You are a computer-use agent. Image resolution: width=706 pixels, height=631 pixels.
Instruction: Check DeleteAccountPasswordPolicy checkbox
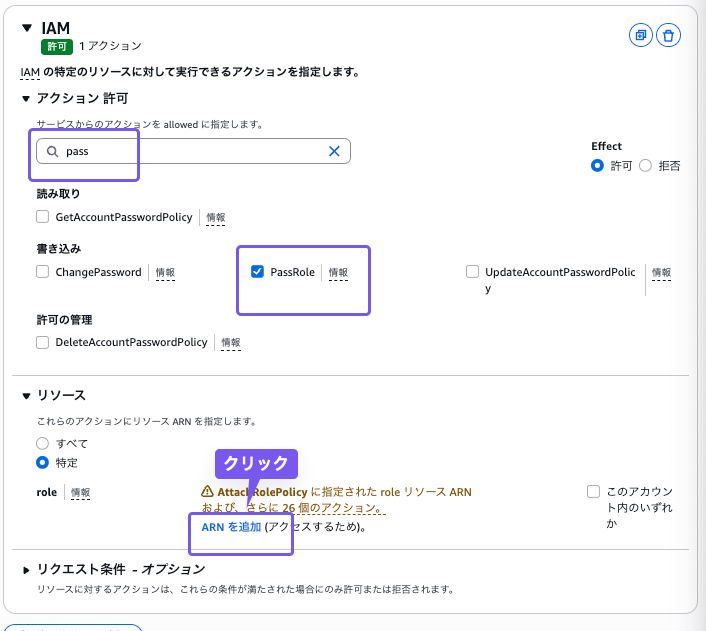42,342
